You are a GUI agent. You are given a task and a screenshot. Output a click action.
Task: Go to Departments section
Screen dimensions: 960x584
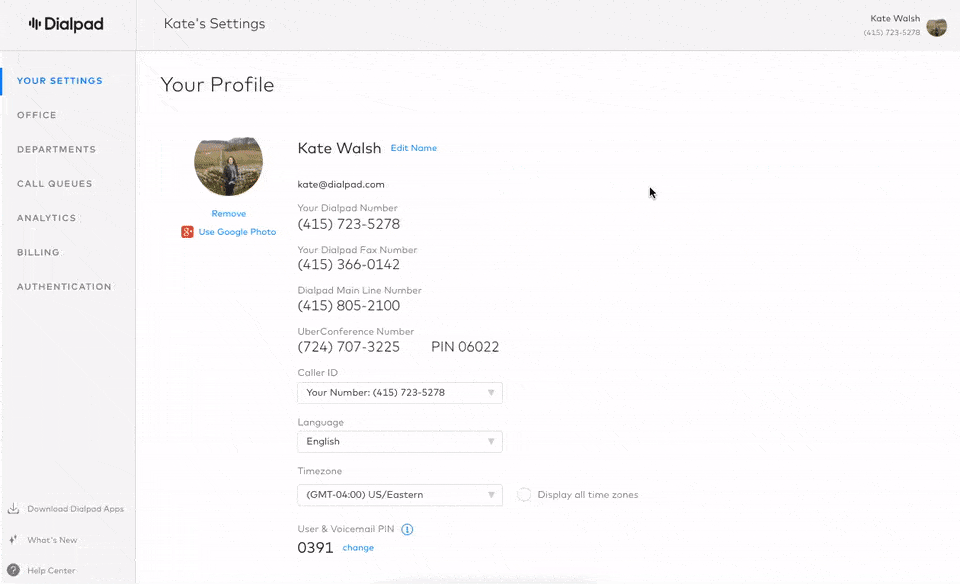pyautogui.click(x=56, y=149)
